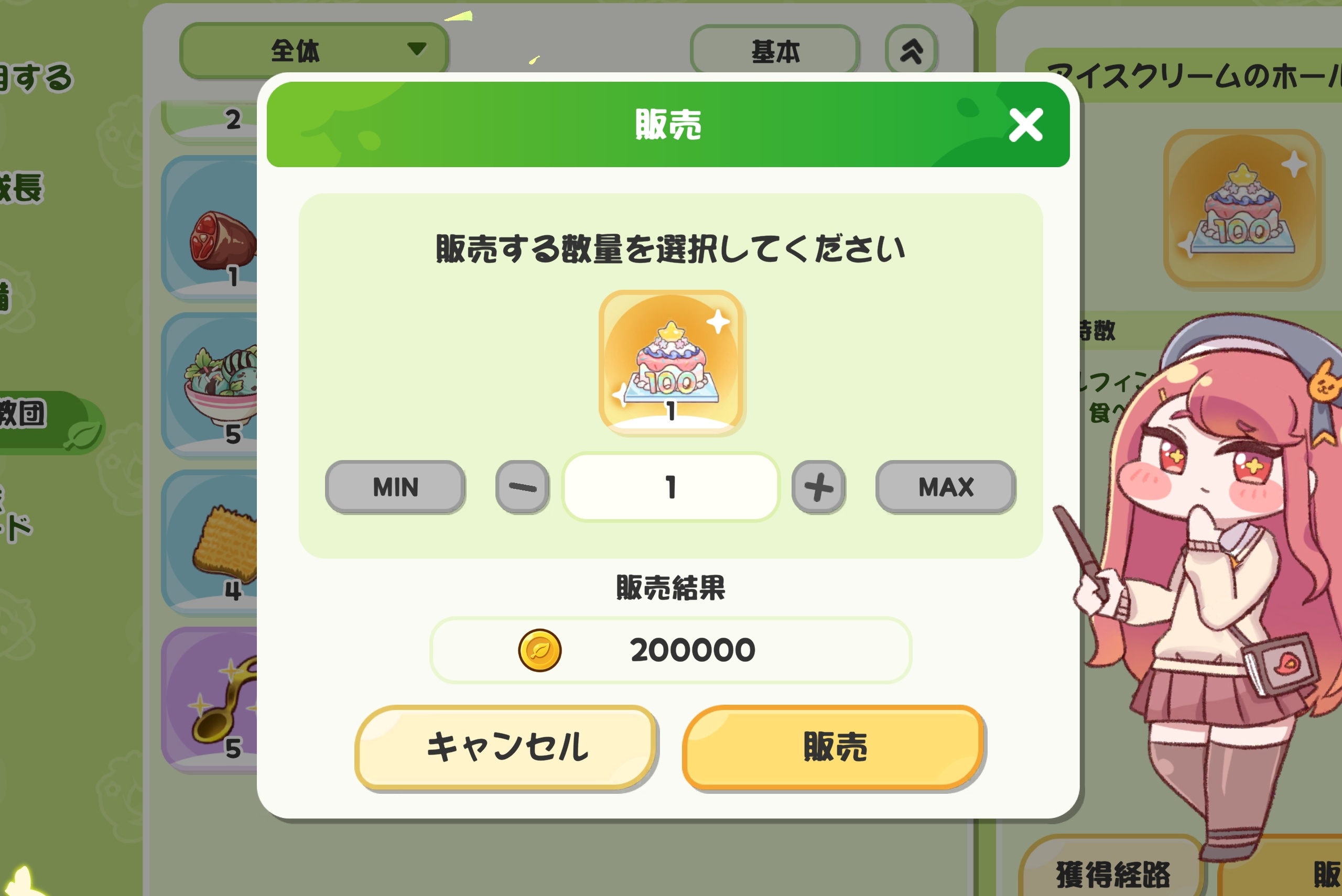Open the 全体 category dropdown
This screenshot has height=896, width=1342.
tap(314, 50)
